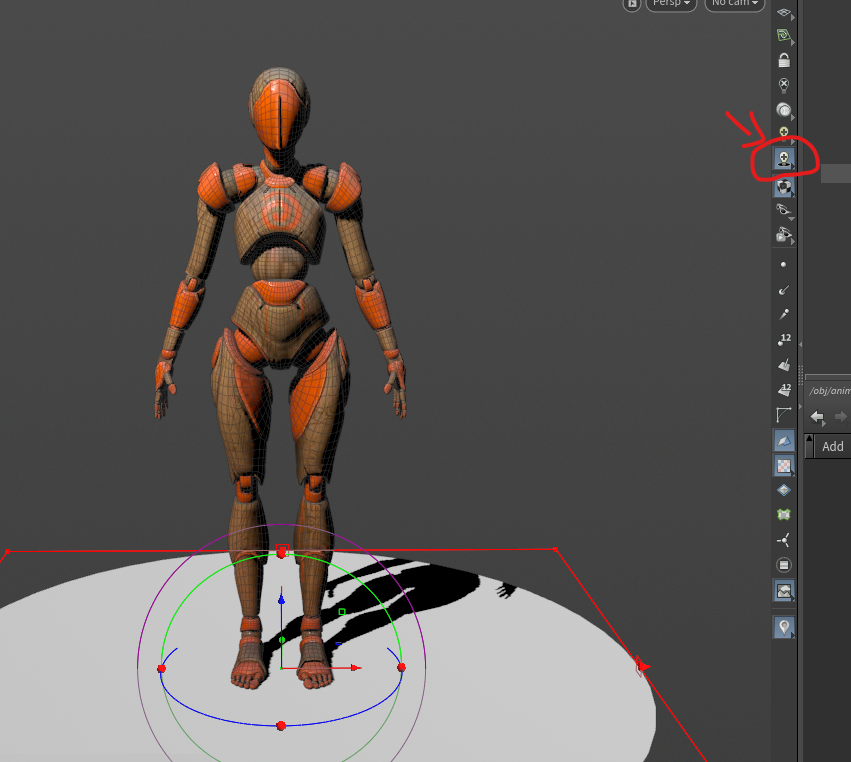Select high quality lighting with shadows

(784, 159)
